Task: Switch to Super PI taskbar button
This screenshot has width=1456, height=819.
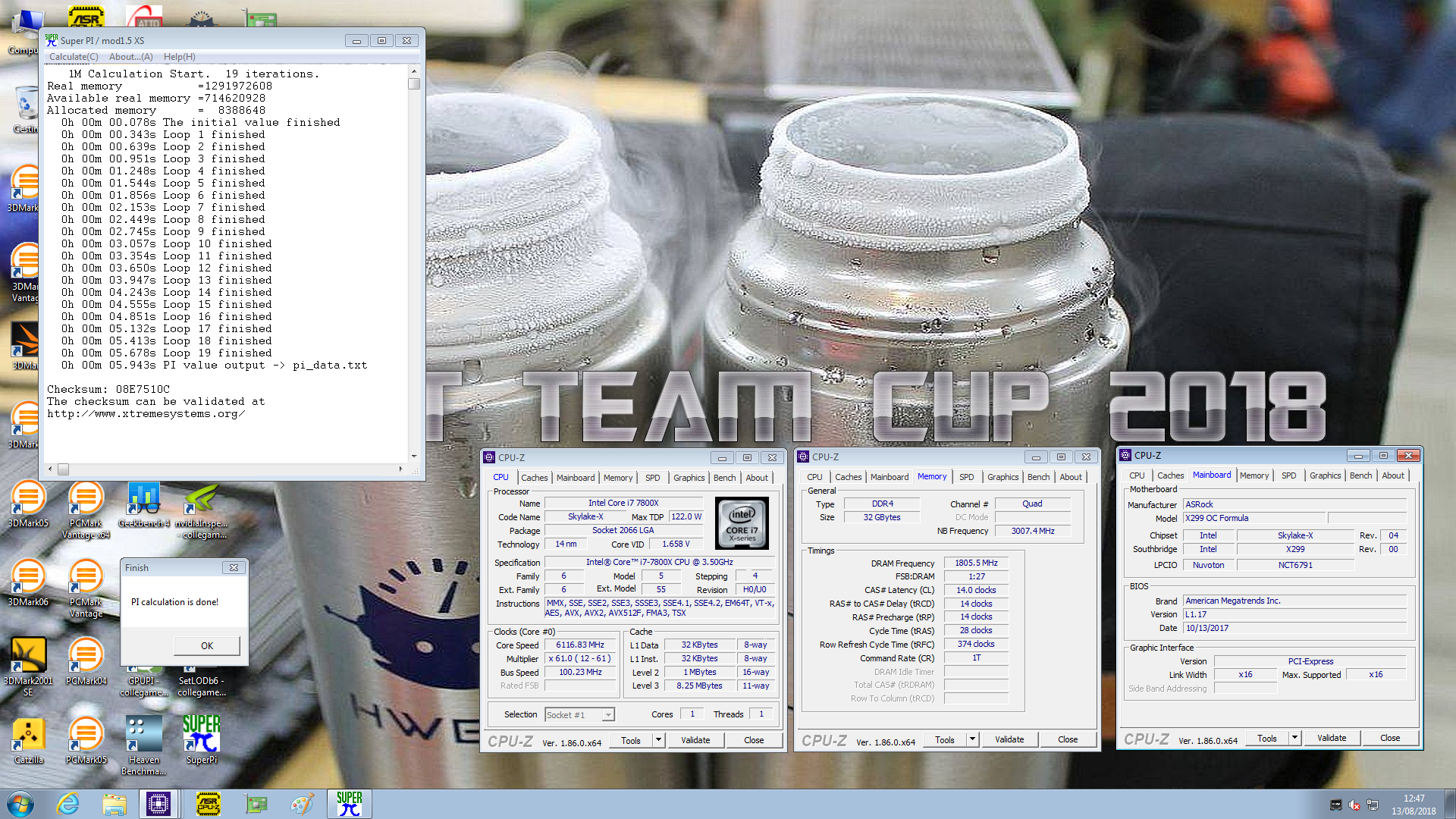Action: click(x=349, y=804)
